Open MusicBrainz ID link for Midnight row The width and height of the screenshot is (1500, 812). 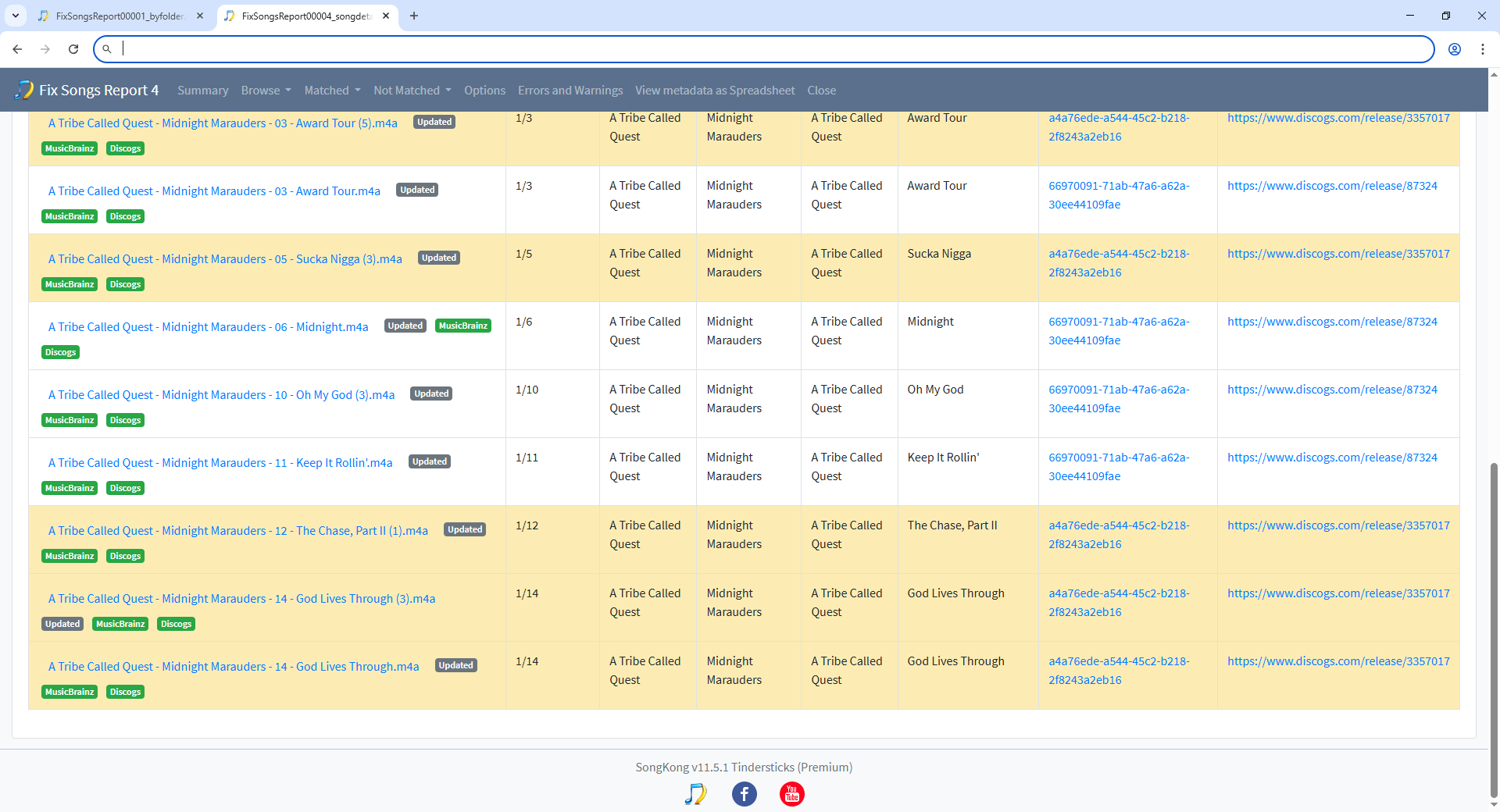coord(1119,331)
